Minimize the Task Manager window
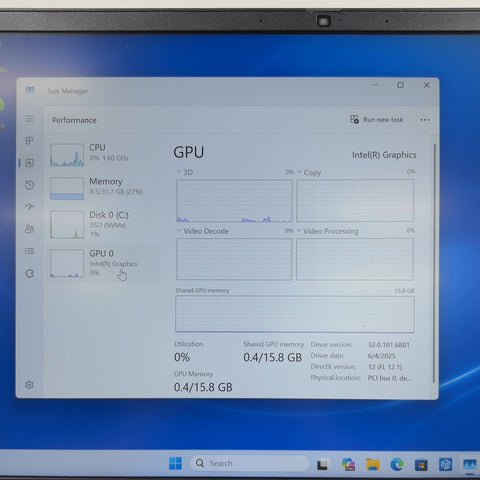 click(x=375, y=85)
